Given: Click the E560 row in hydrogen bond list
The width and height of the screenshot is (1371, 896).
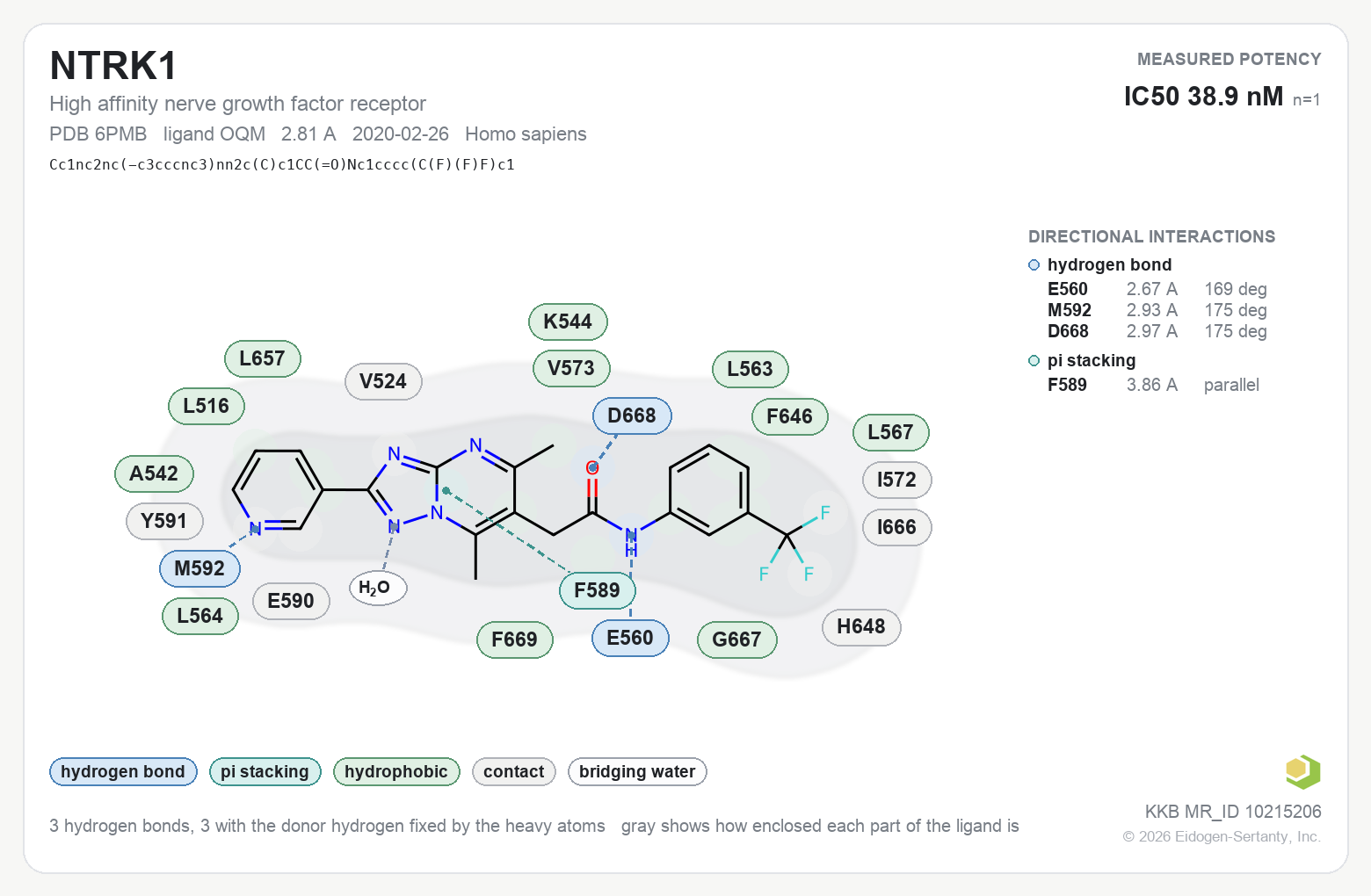Looking at the screenshot, I should click(1157, 289).
